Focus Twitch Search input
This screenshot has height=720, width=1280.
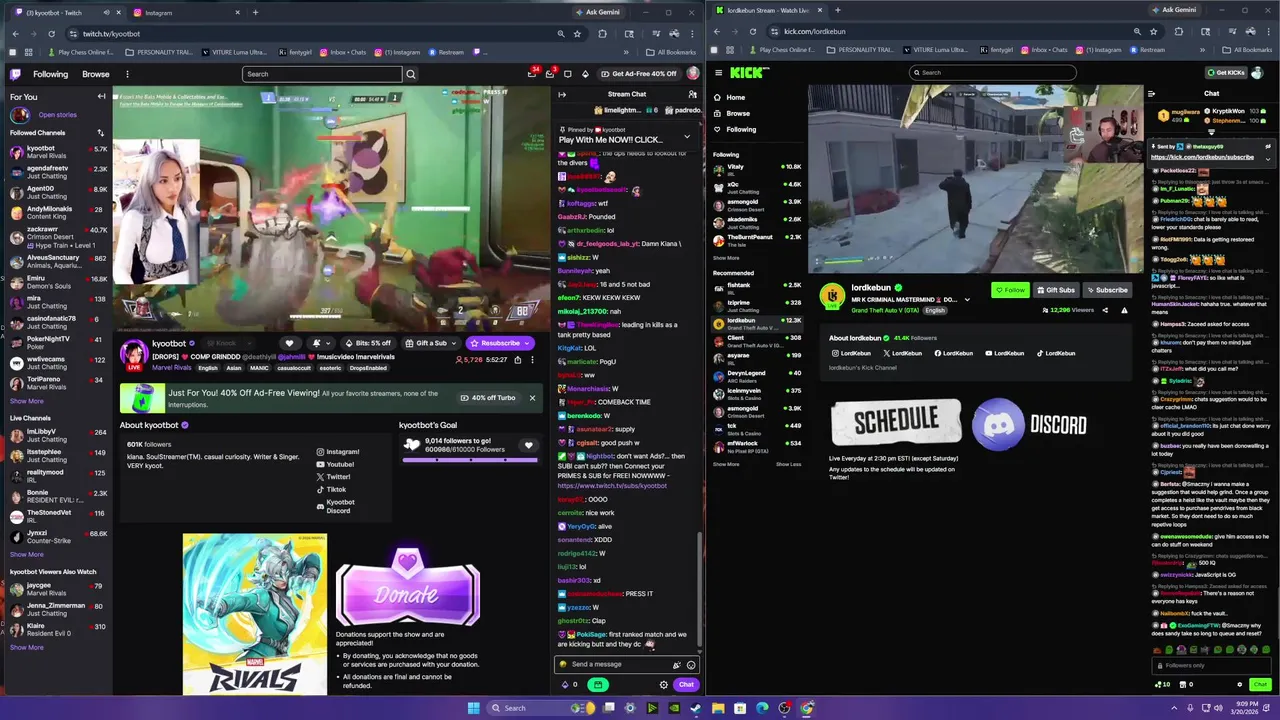click(x=322, y=74)
